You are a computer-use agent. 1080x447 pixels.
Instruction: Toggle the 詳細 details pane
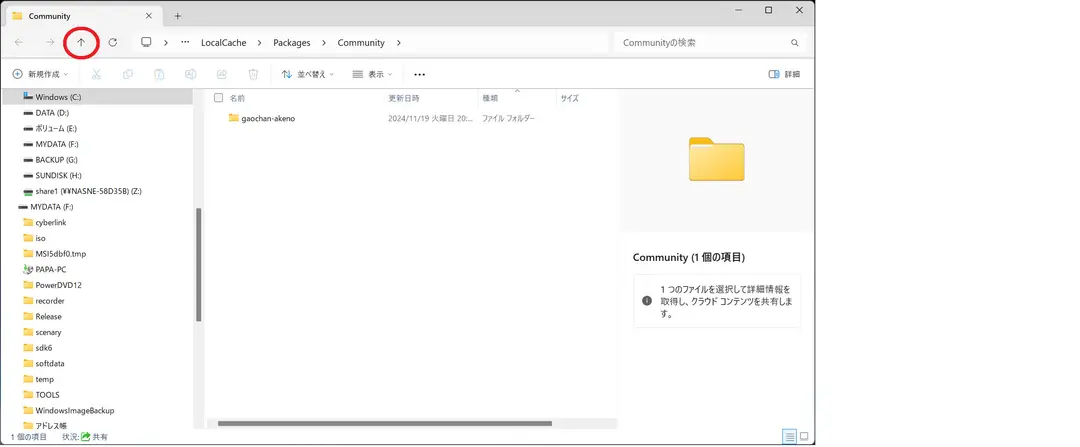[x=784, y=74]
